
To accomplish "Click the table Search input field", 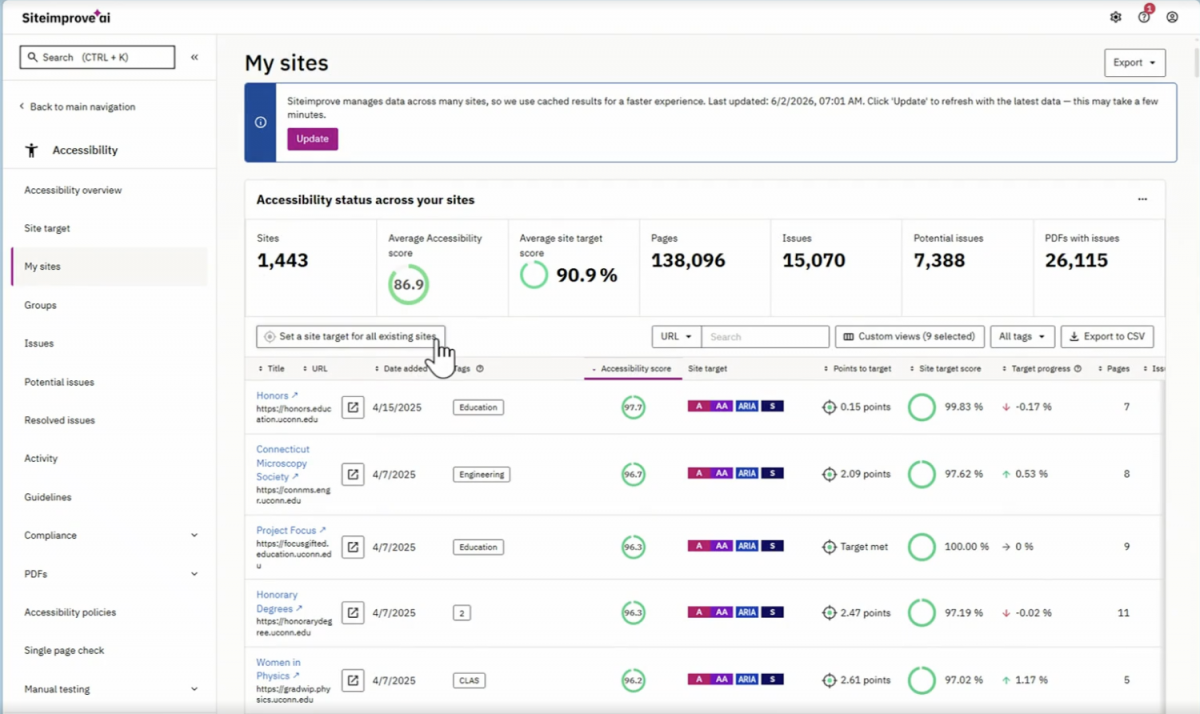I will (x=765, y=337).
